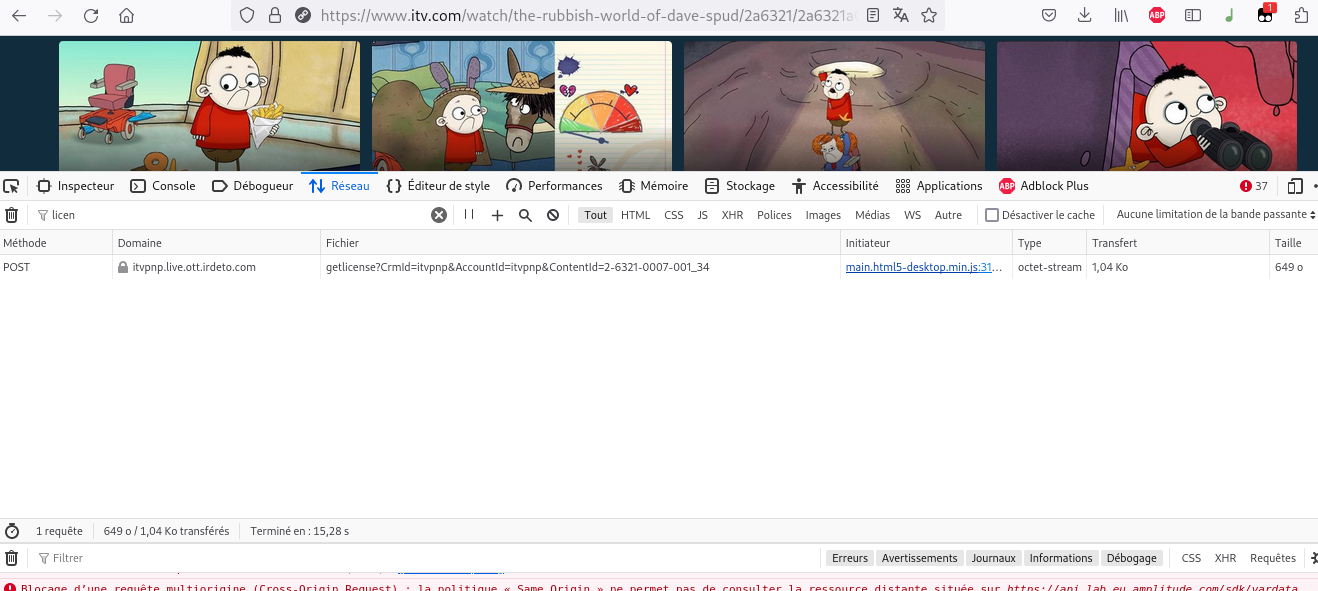1318x591 pixels.
Task: Open Éditeur de style tab
Action: [x=438, y=186]
